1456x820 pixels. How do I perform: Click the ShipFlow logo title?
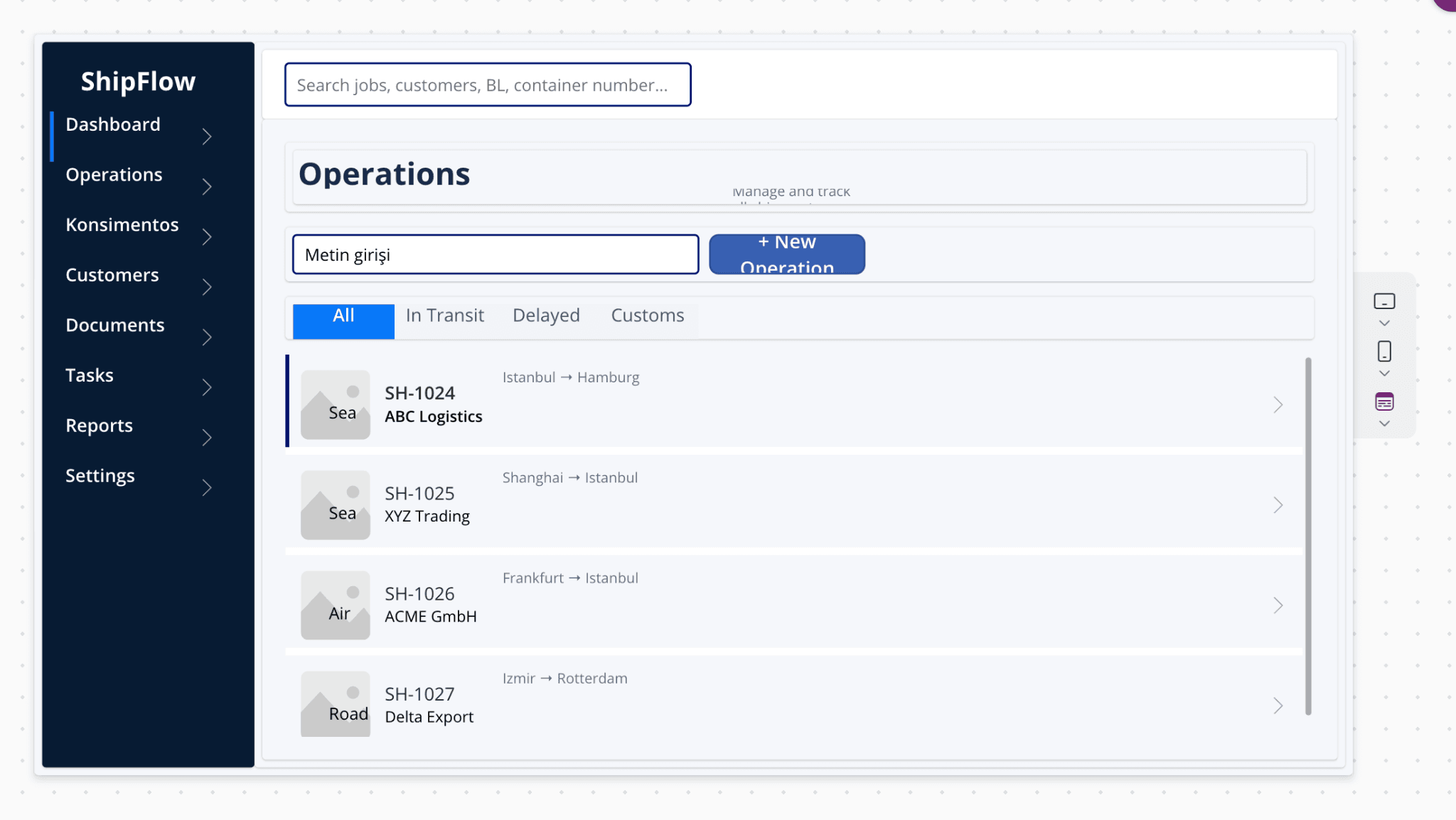point(138,81)
